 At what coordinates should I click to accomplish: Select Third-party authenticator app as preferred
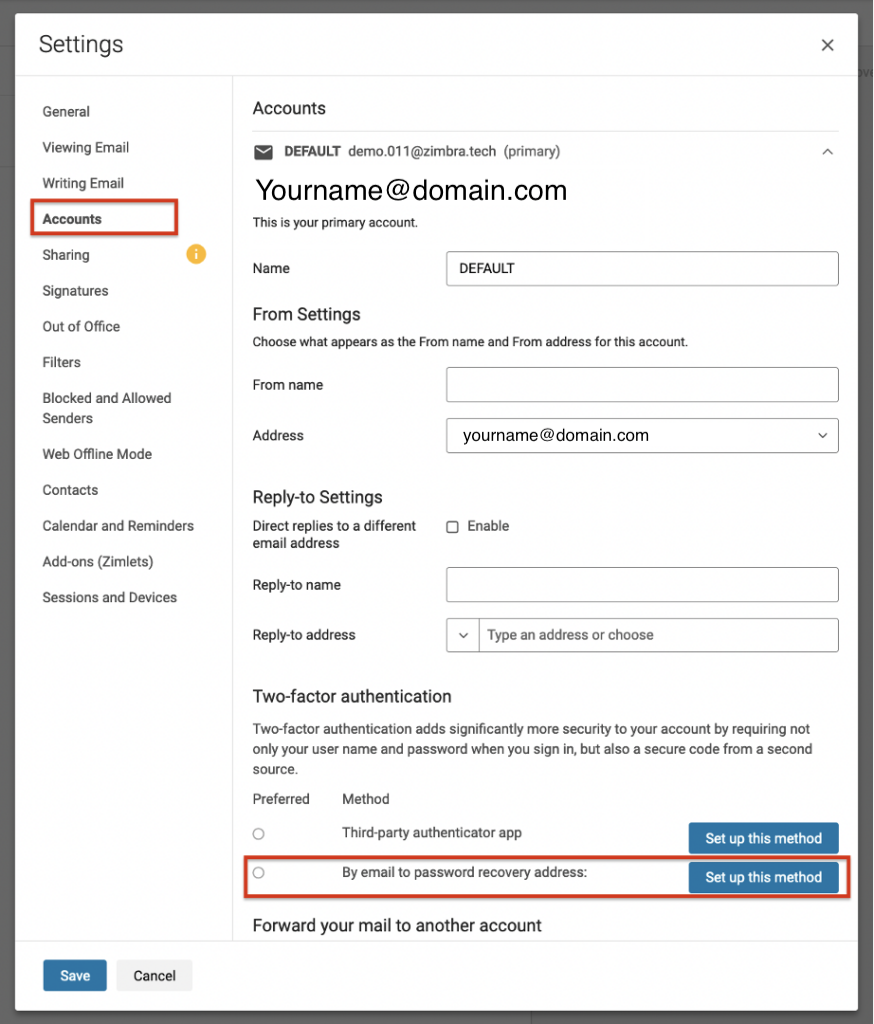pos(259,834)
